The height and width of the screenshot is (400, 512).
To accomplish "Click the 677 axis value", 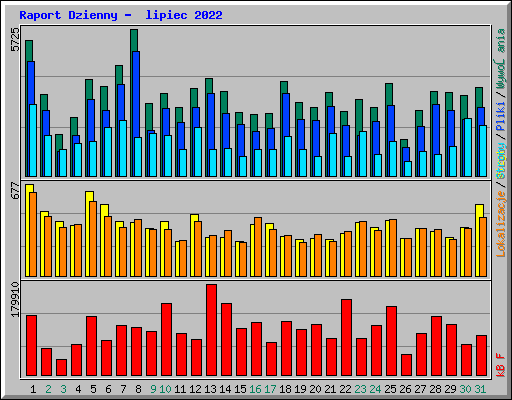I will coord(15,191).
